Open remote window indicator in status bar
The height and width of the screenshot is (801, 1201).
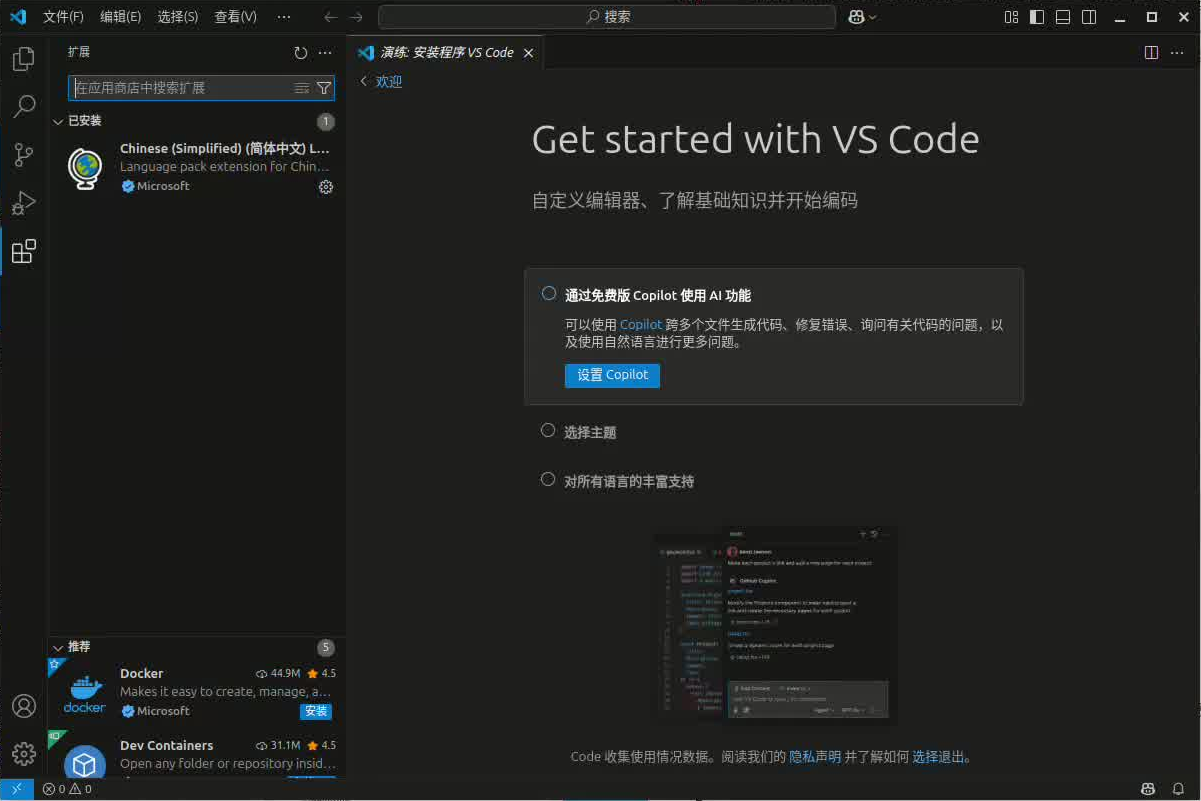[17, 789]
